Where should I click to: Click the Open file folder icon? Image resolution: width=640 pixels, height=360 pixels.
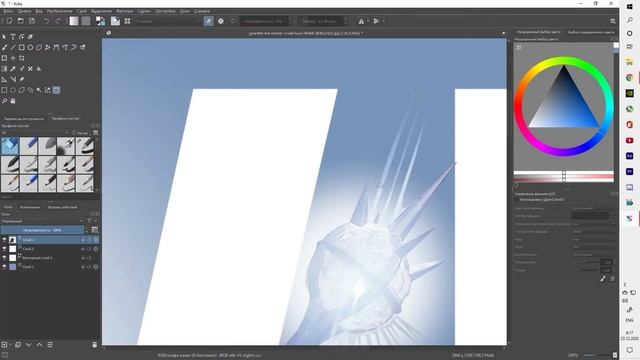(x=21, y=21)
